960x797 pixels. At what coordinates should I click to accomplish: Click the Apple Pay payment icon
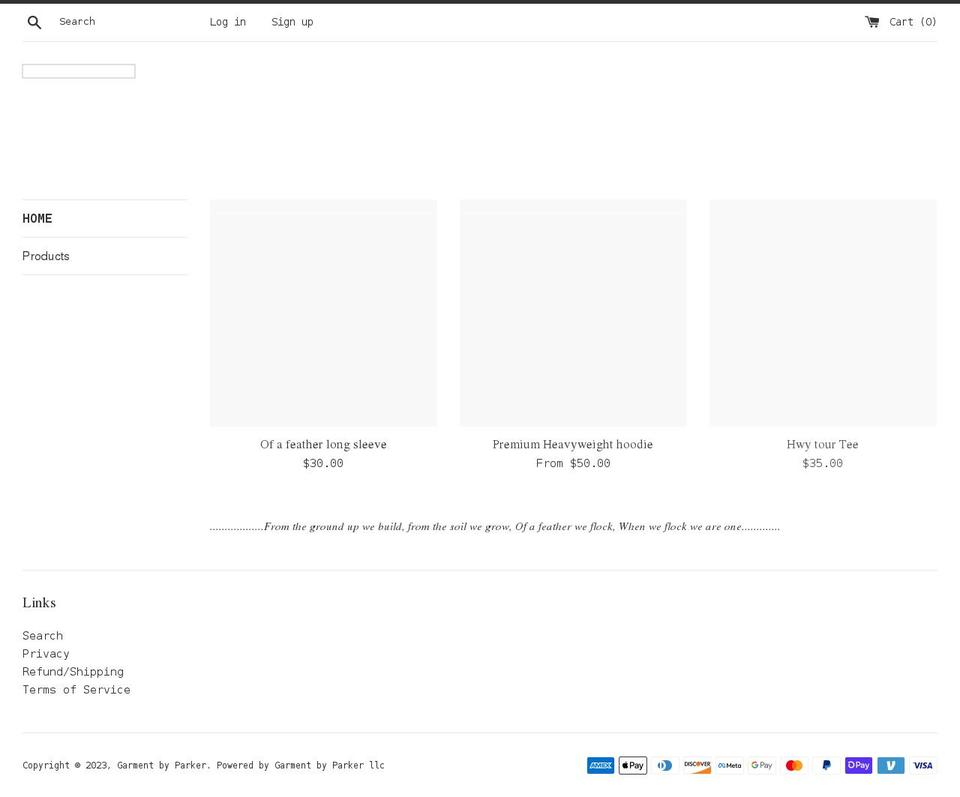pos(632,765)
